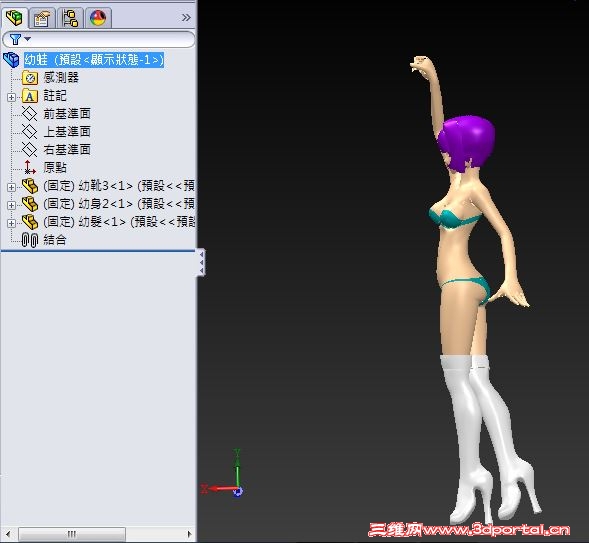Switch to the ConfigurationManager tab
This screenshot has height=543, width=589.
pos(70,18)
